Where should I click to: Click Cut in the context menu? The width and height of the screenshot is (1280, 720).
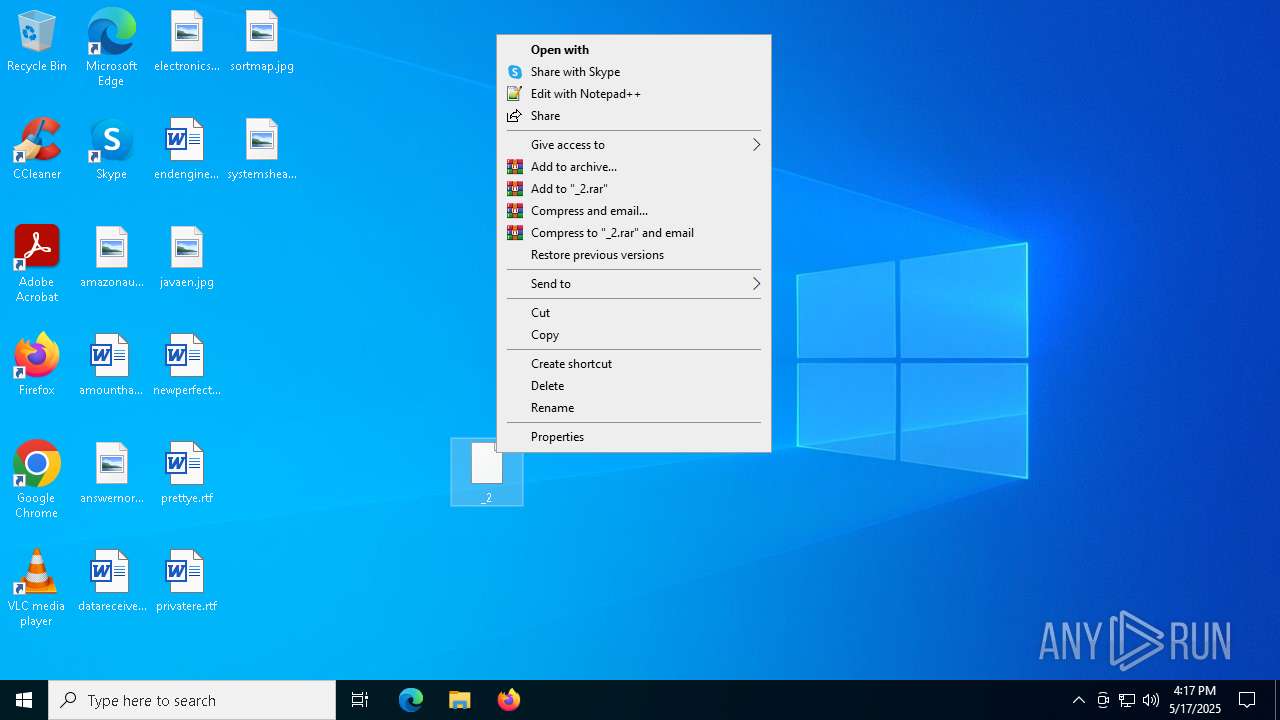click(634, 313)
